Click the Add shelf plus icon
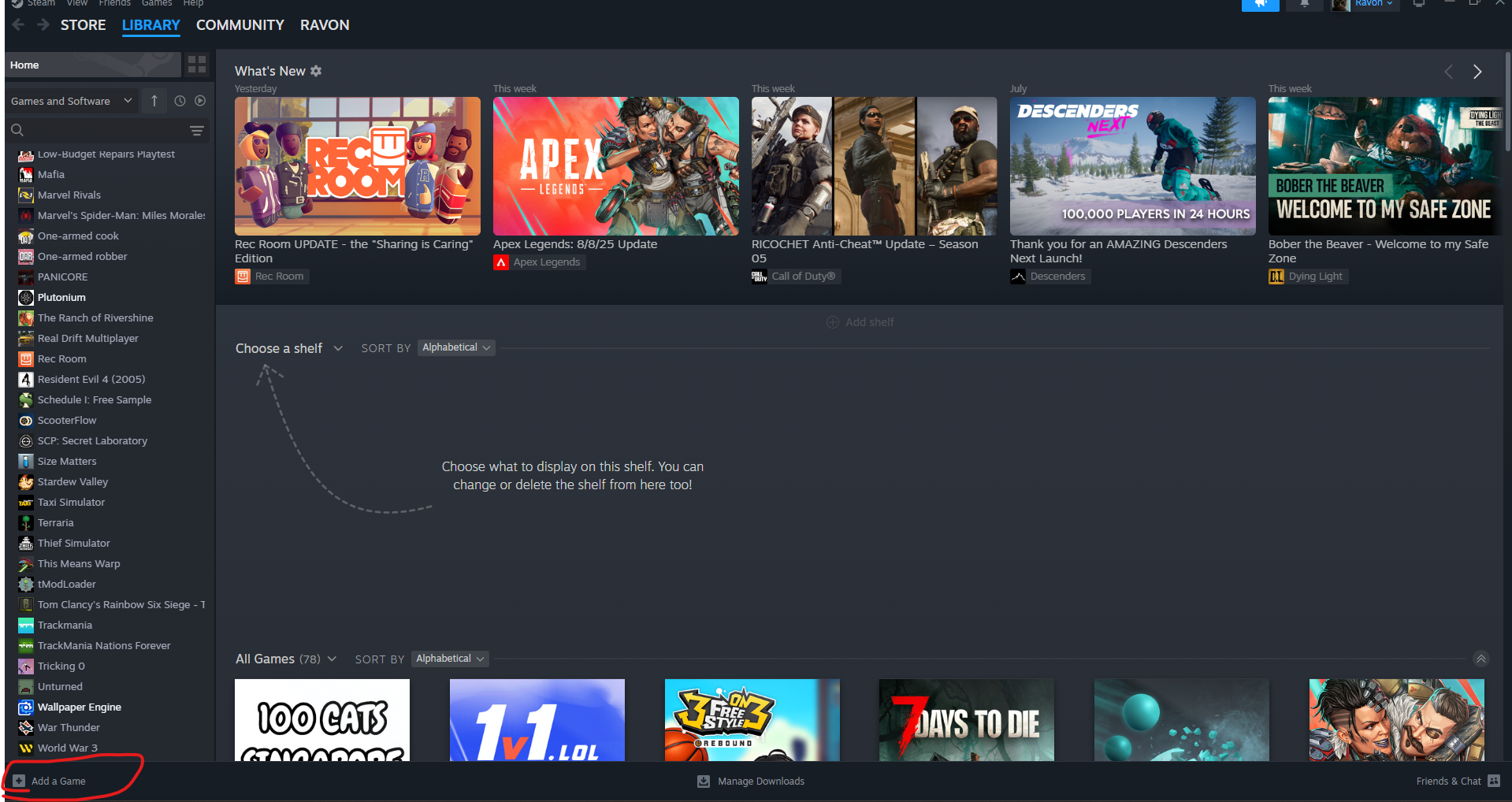Screen dimensions: 1512x802 click(833, 322)
